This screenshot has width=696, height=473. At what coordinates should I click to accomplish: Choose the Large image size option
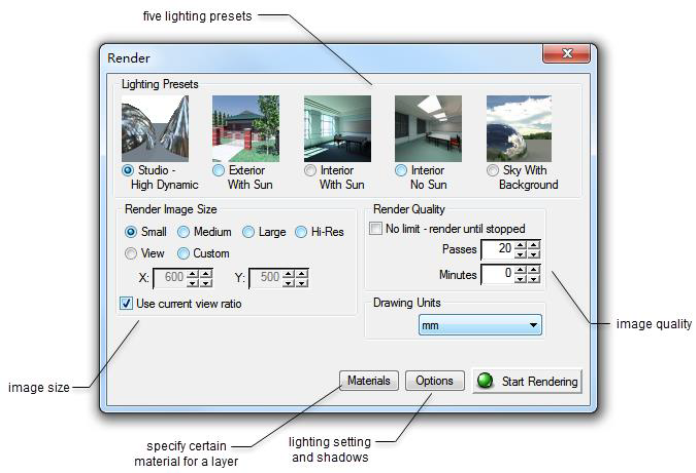click(248, 232)
